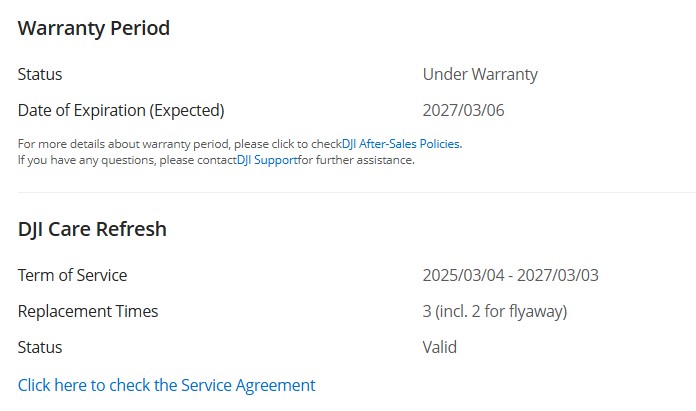Screen dimensions: 696x411
Task: Click the Status label under DJI Care Refresh
Action: click(40, 347)
